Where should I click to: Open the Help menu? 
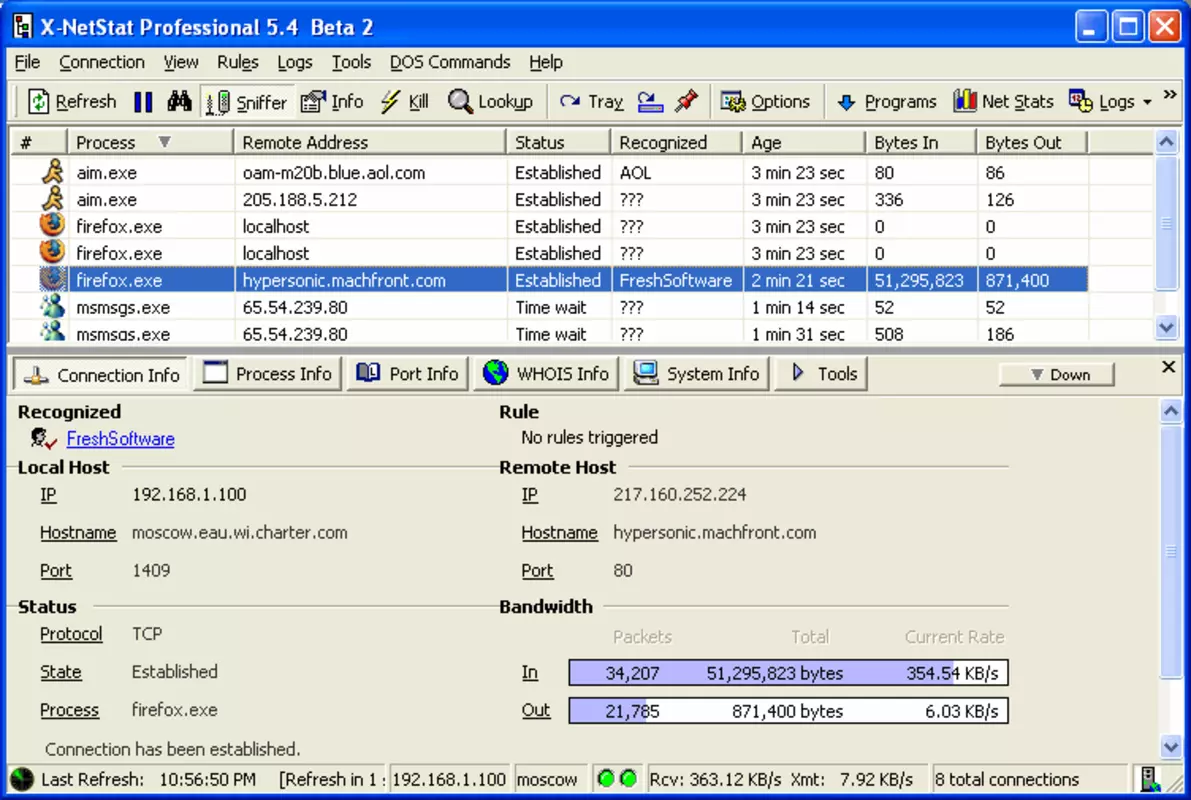(x=545, y=62)
